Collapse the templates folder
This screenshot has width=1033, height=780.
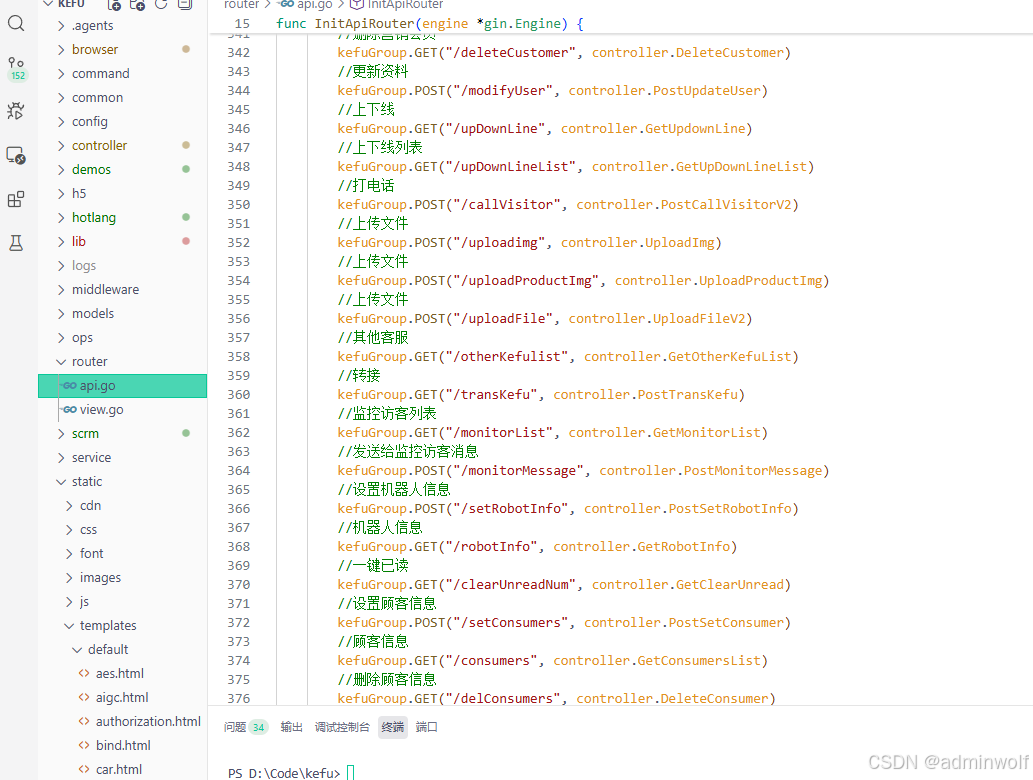[x=69, y=625]
